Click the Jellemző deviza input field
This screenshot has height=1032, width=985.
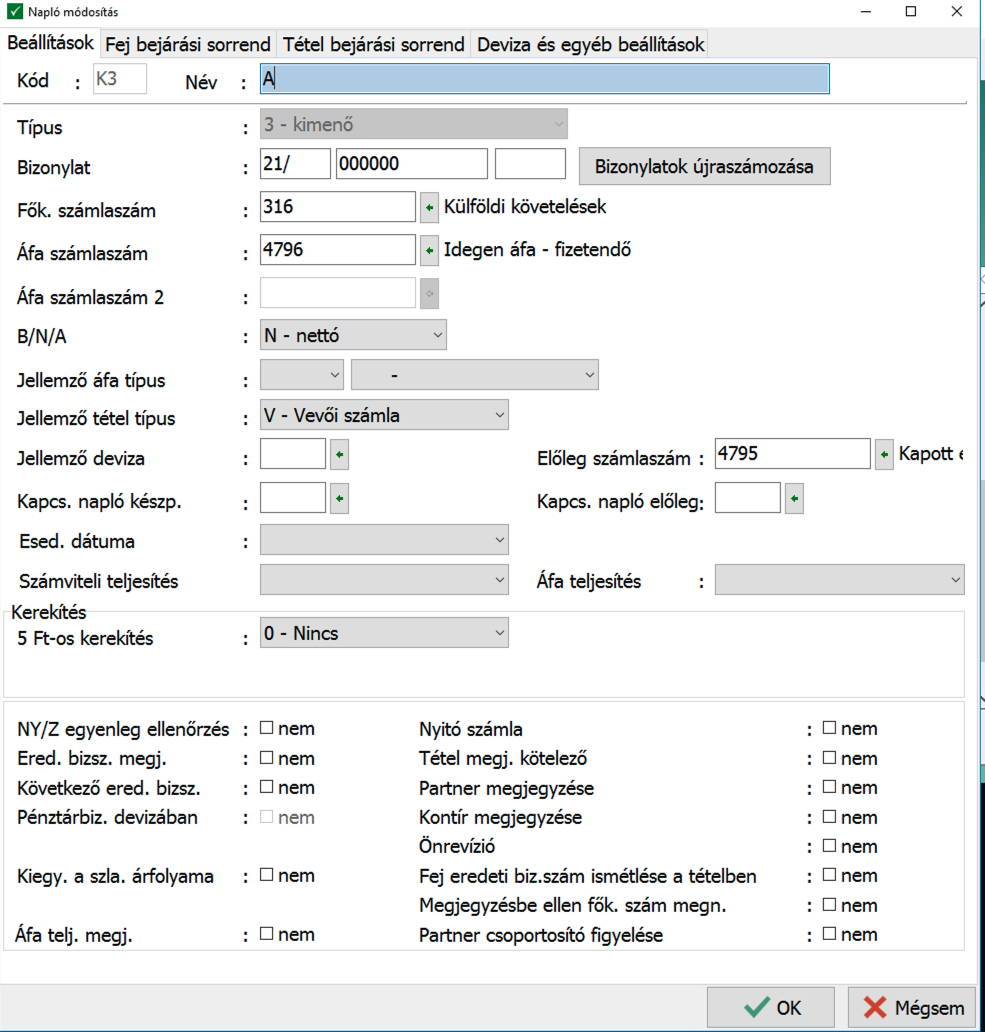click(293, 454)
